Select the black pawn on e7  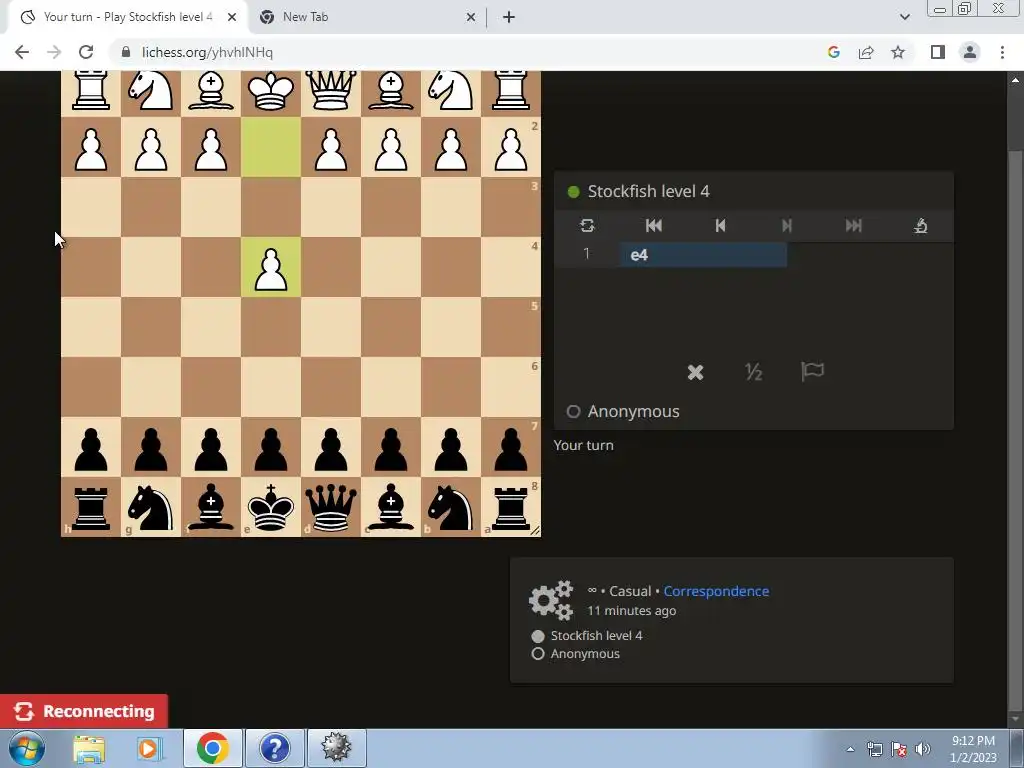coord(271,447)
